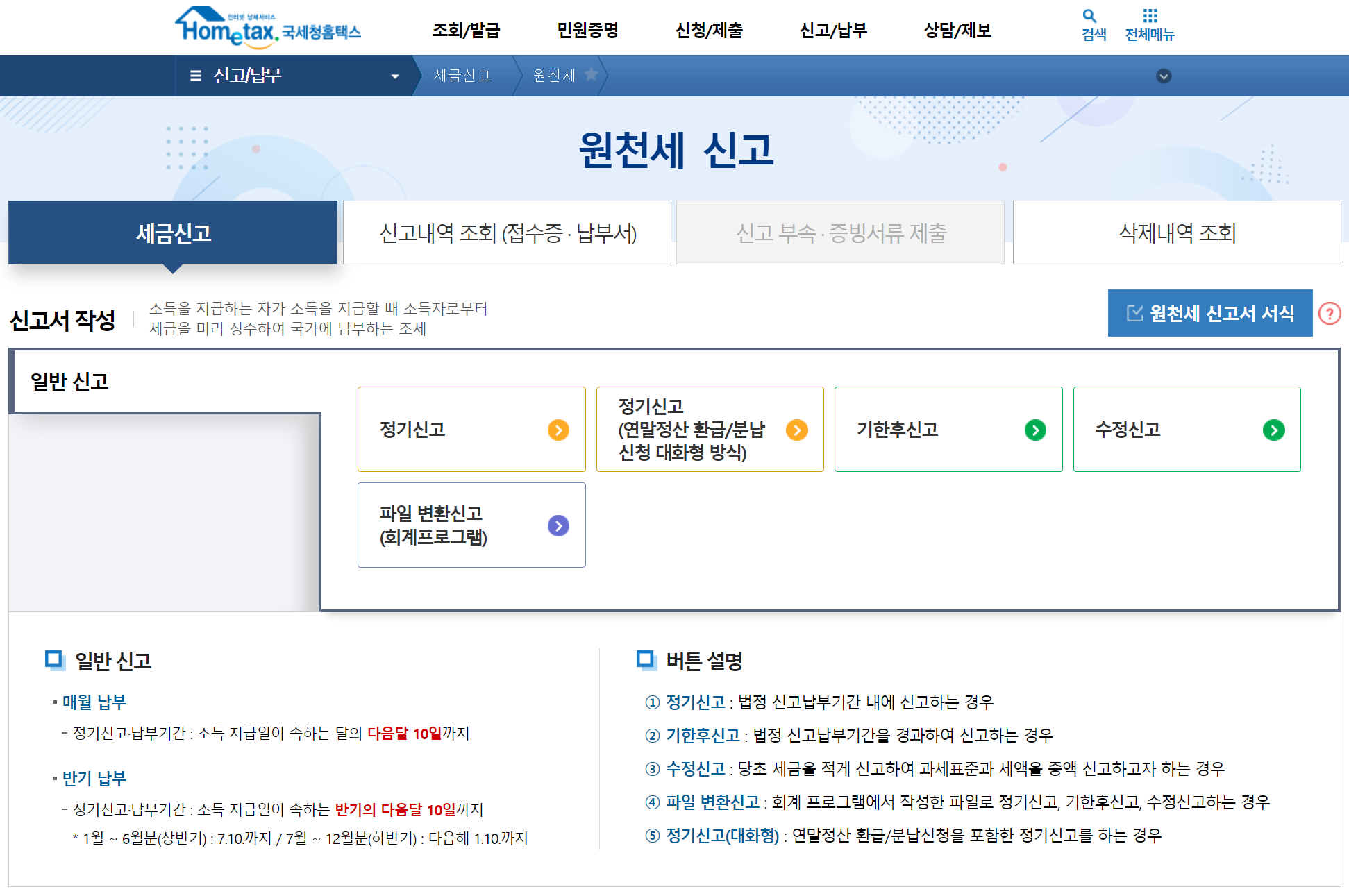The image size is (1349, 896).
Task: Open the 세금신고 breadcrumb menu
Action: pos(462,76)
